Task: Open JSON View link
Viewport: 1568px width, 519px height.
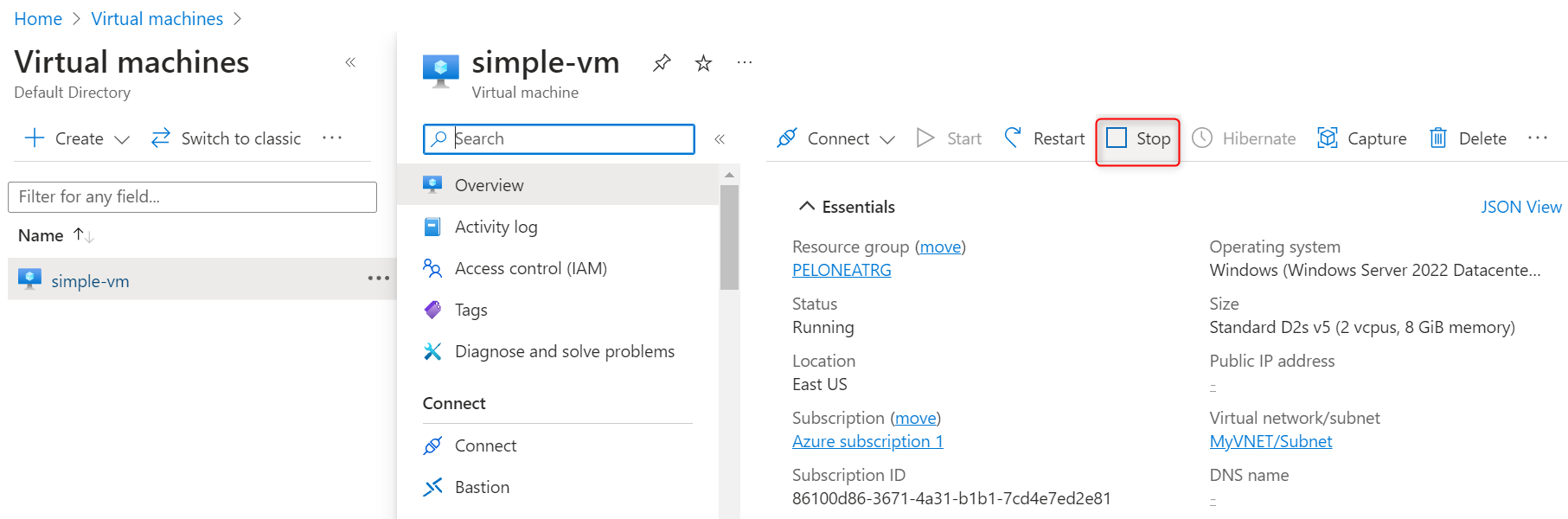Action: pos(1520,207)
